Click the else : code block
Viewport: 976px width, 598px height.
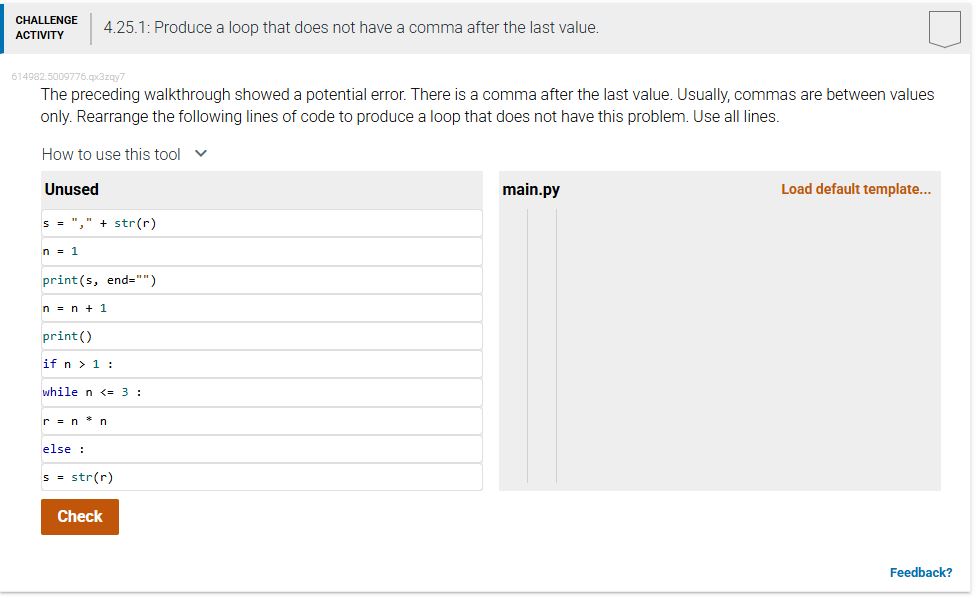[x=260, y=448]
